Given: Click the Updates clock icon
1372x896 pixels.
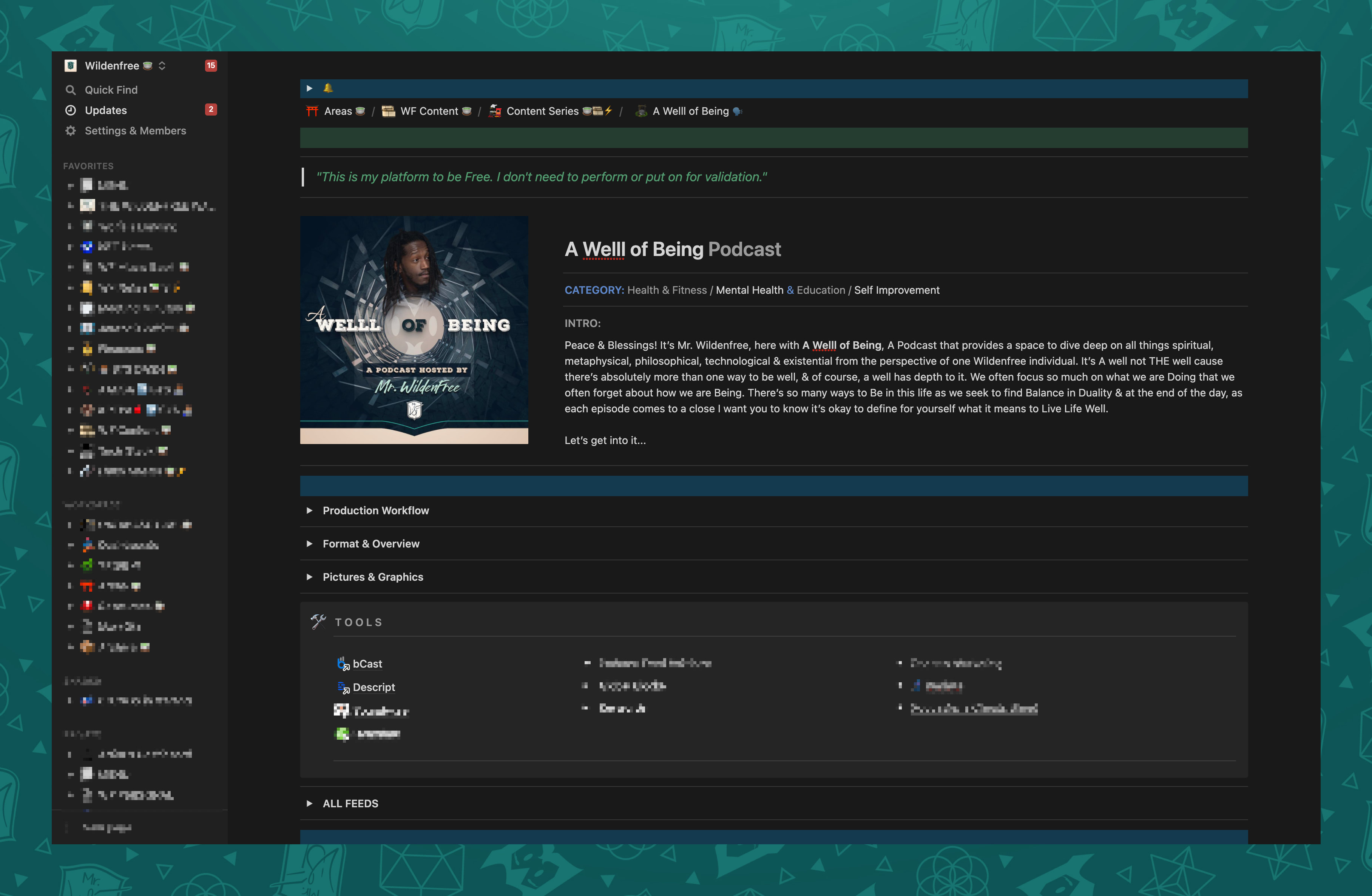Looking at the screenshot, I should click(x=70, y=110).
